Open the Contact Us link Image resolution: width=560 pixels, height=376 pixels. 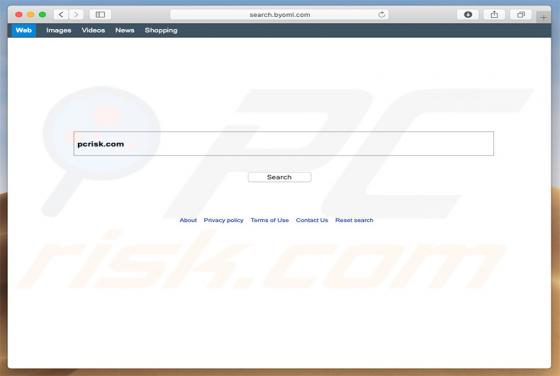pos(312,220)
